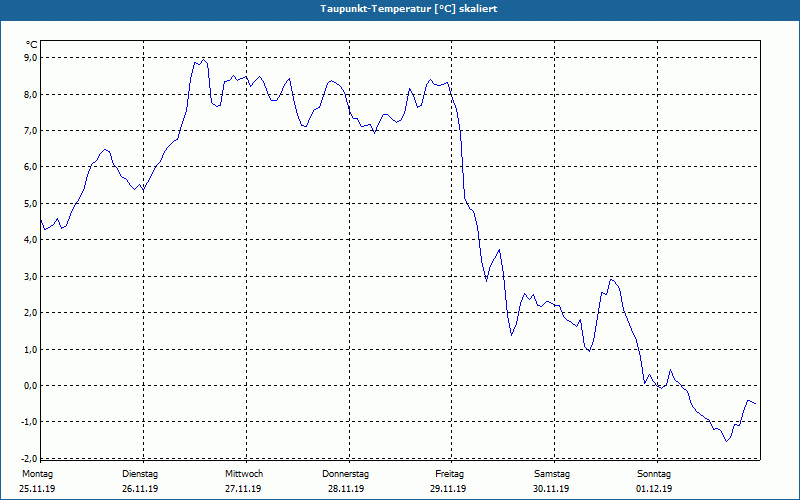
Task: Select the 7,0 y-axis value
Action: pos(31,131)
